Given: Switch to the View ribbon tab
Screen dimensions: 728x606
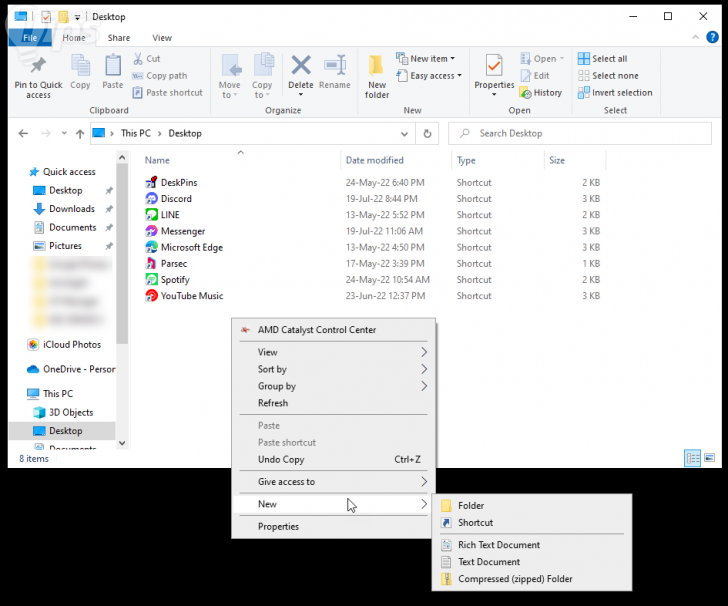Looking at the screenshot, I should pos(162,38).
